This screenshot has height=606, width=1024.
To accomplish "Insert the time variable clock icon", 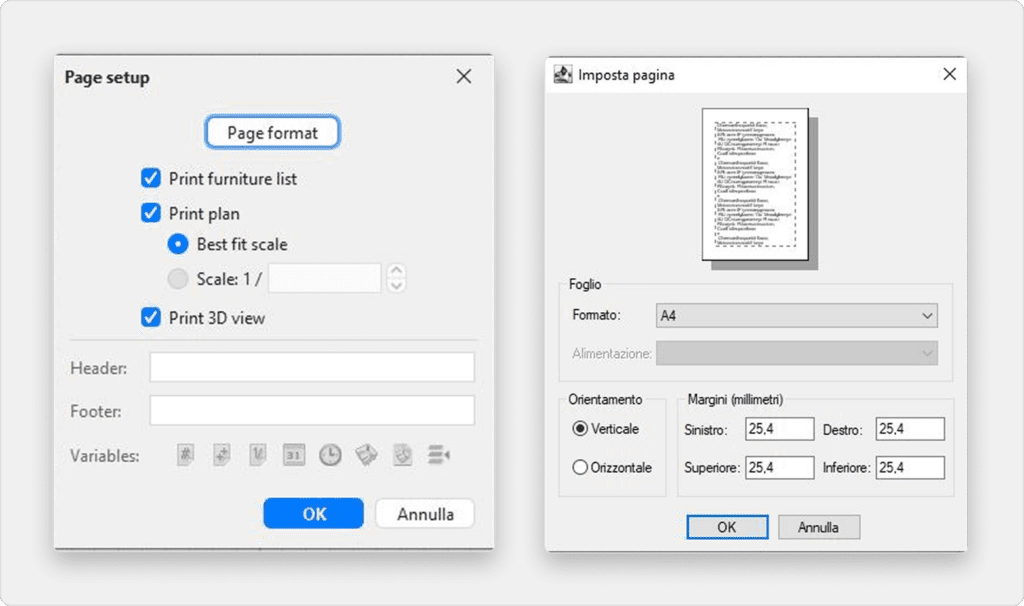I will [330, 455].
